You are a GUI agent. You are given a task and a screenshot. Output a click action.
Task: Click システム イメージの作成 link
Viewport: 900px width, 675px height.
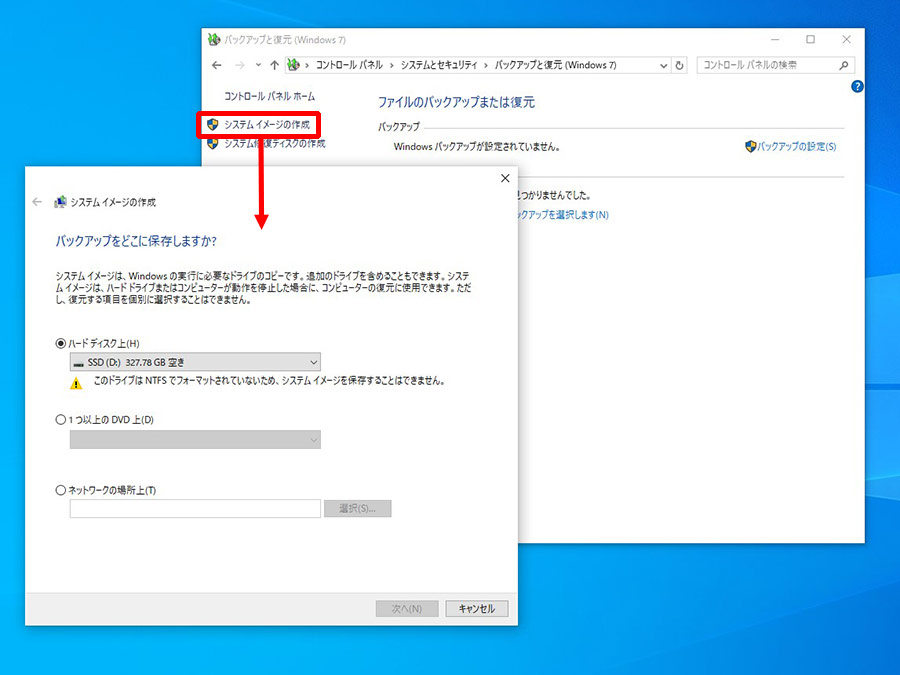click(x=267, y=125)
